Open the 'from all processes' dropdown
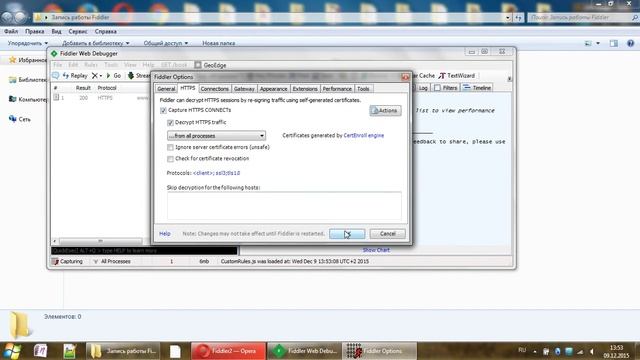 click(x=216, y=136)
